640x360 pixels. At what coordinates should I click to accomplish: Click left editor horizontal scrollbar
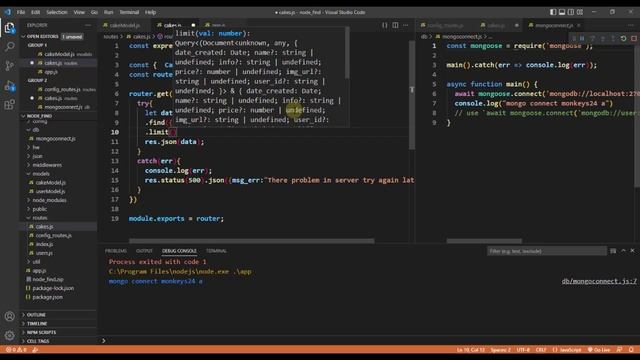coord(251,241)
